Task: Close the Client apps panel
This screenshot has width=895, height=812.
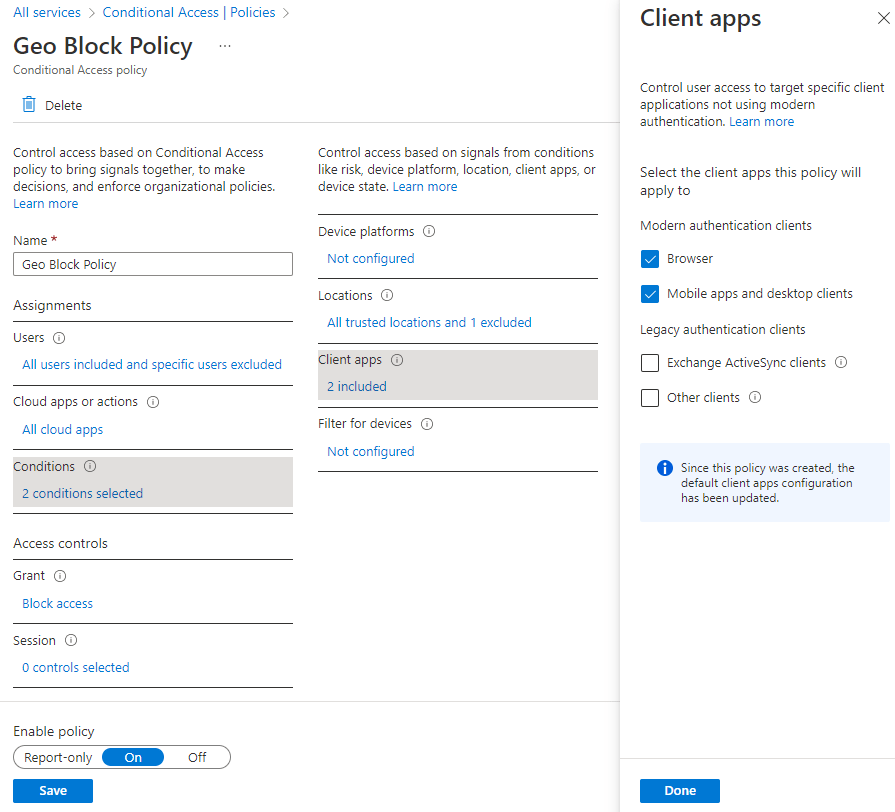Action: click(882, 18)
